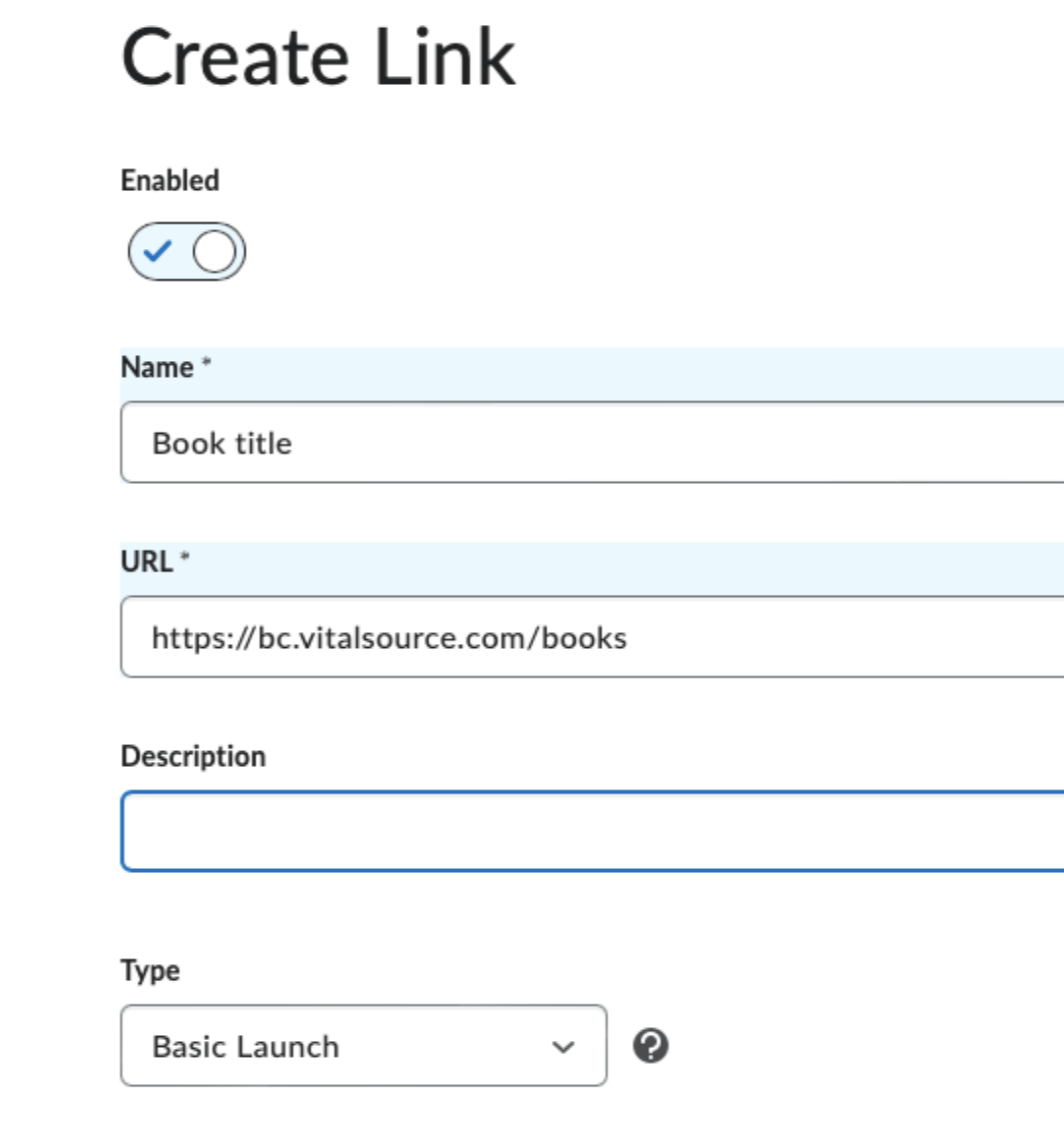The height and width of the screenshot is (1126, 1064).
Task: Open the Type dropdown showing Basic Launch
Action: (x=364, y=1046)
